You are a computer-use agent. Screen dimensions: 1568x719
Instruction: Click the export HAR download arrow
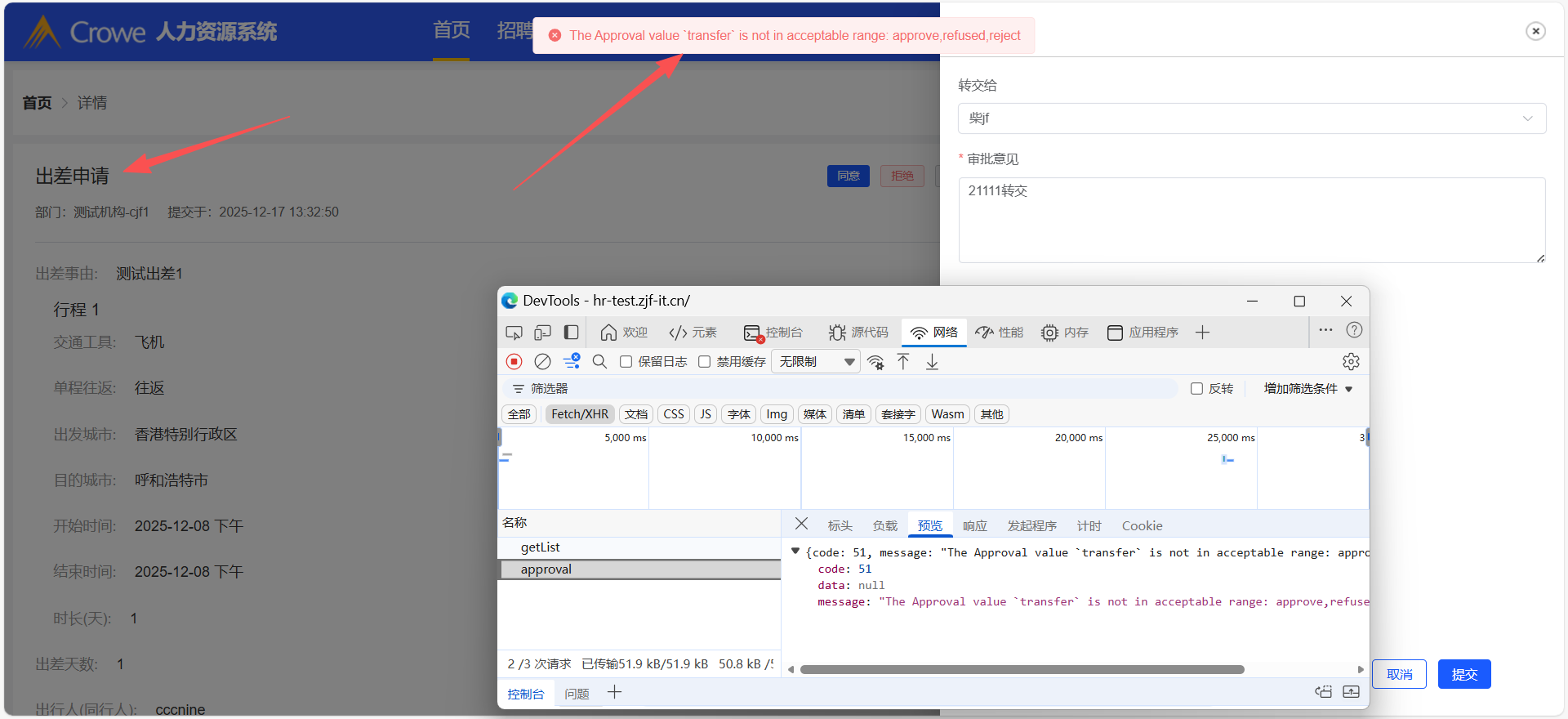(x=932, y=361)
